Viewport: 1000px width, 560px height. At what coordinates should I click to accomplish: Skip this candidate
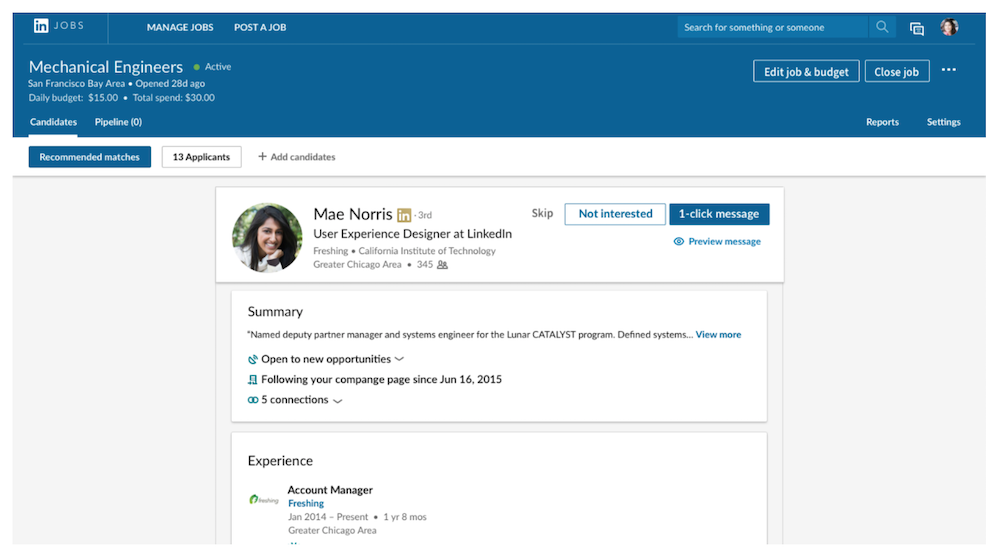tap(542, 214)
